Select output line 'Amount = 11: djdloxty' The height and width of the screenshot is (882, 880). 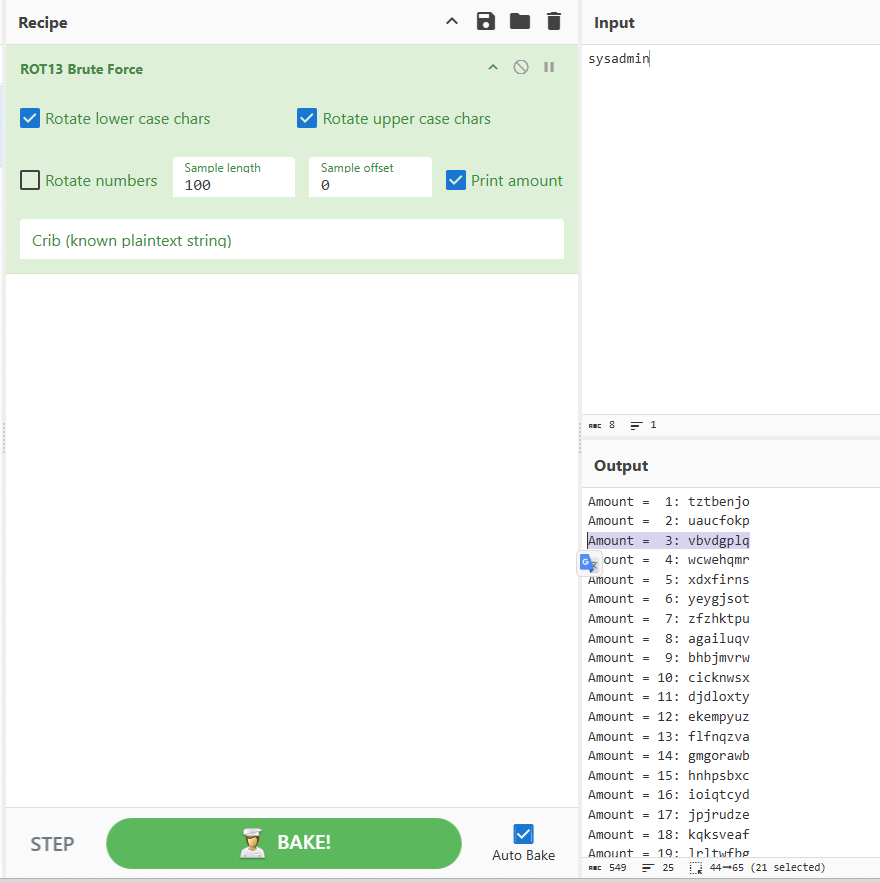tap(668, 696)
